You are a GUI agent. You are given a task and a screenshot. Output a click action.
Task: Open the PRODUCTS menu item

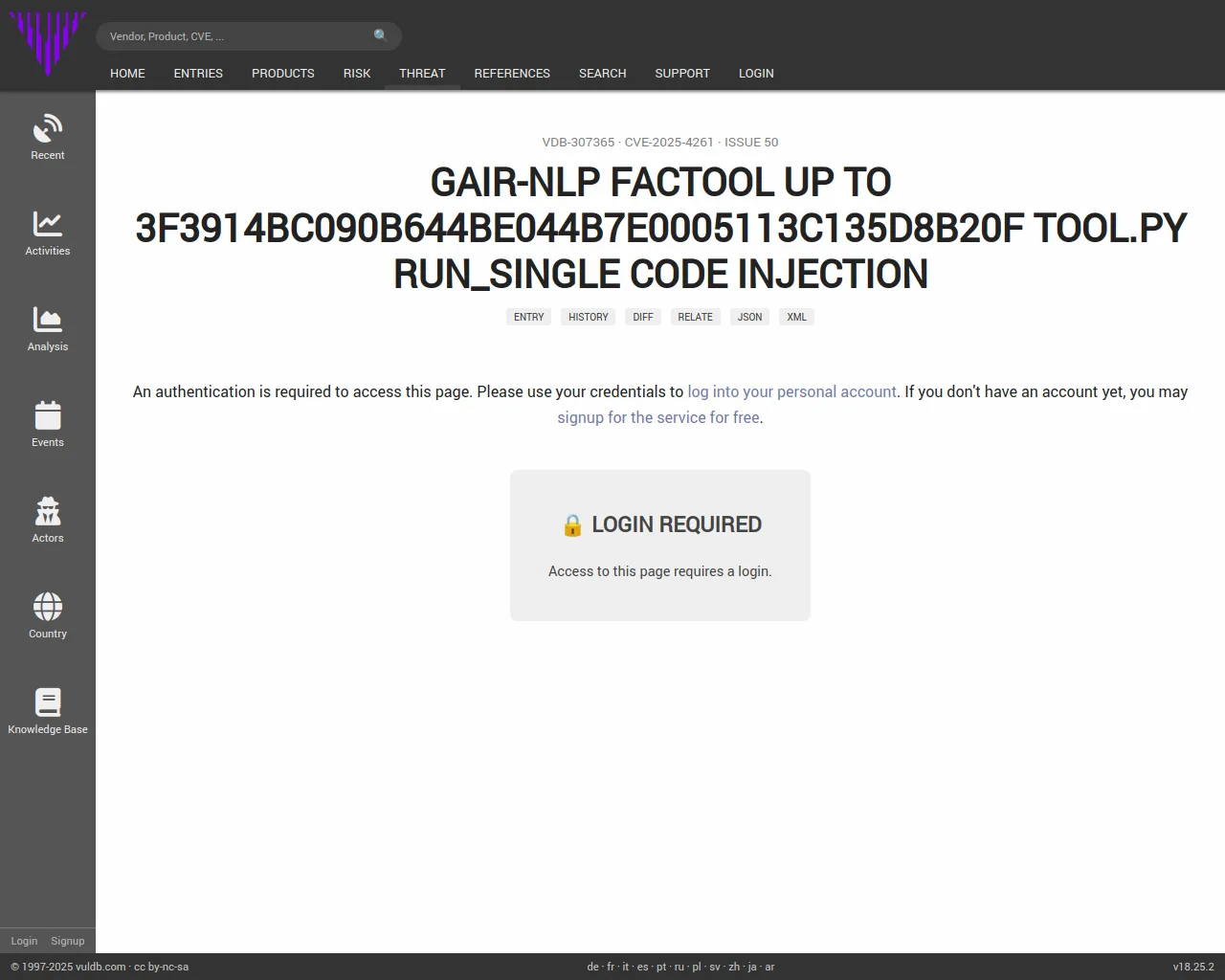(x=283, y=73)
